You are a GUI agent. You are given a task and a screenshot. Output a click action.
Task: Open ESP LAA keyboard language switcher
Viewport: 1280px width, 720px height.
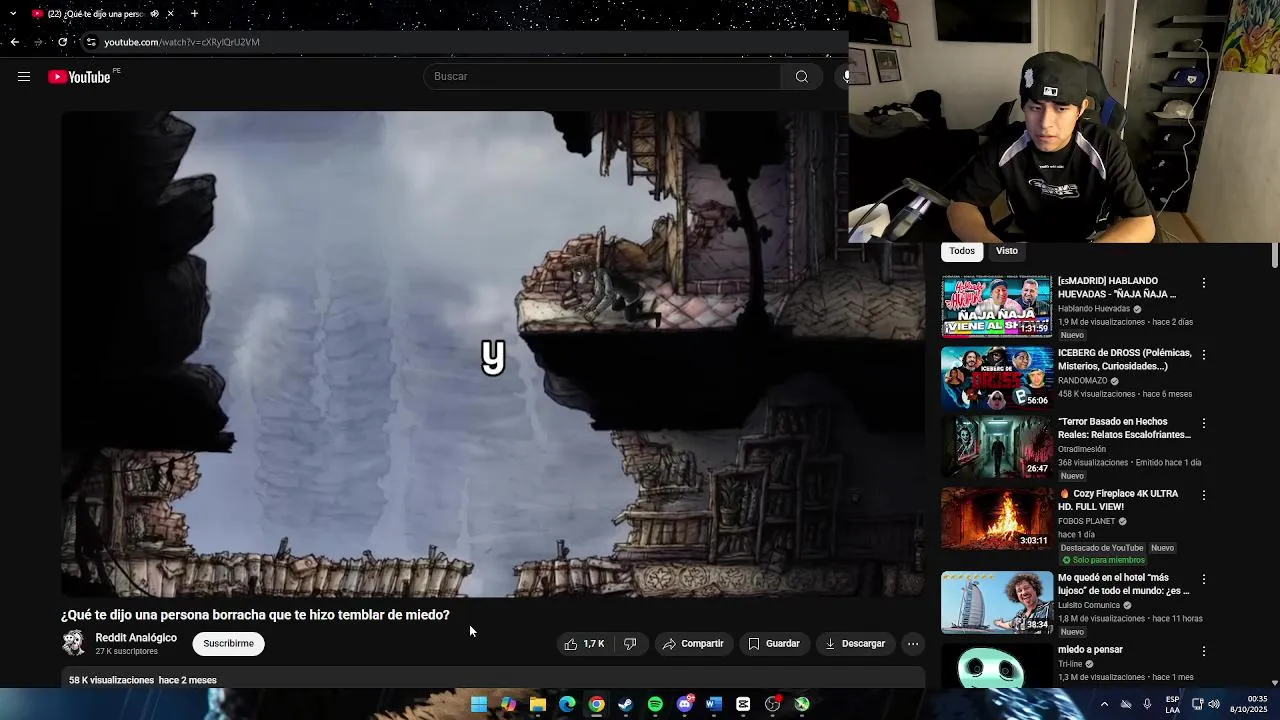1172,704
